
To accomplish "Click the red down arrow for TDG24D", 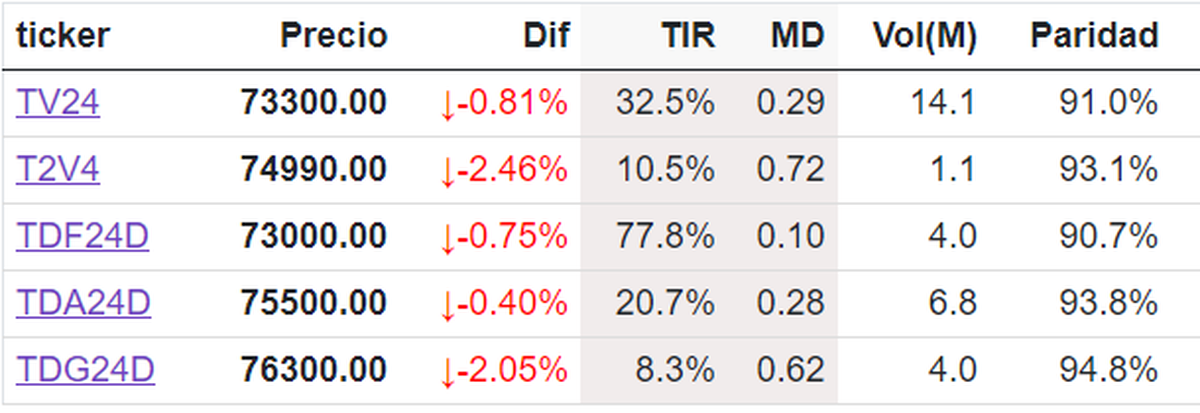I will click(x=448, y=370).
